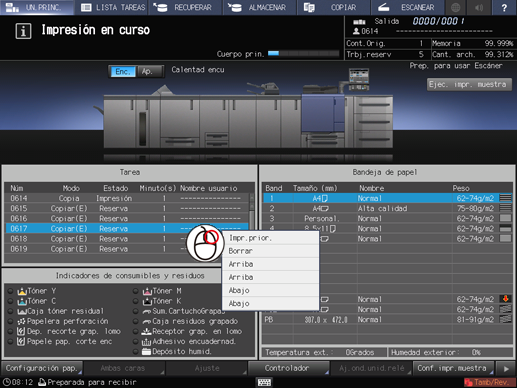Open the Ajuste menu button
The width and height of the screenshot is (517, 388).
tap(206, 368)
